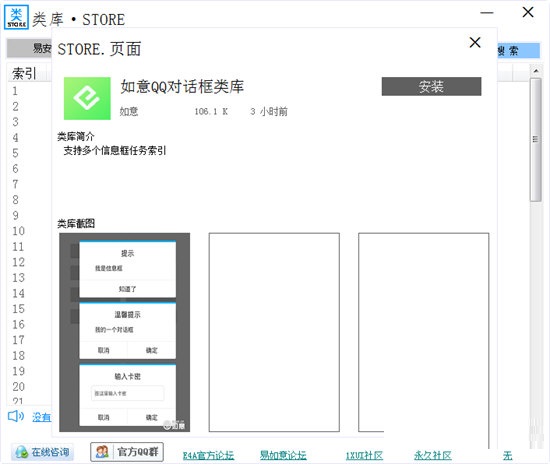Click the 如意QQ对话框类库 title text
550x464 pixels.
182,86
